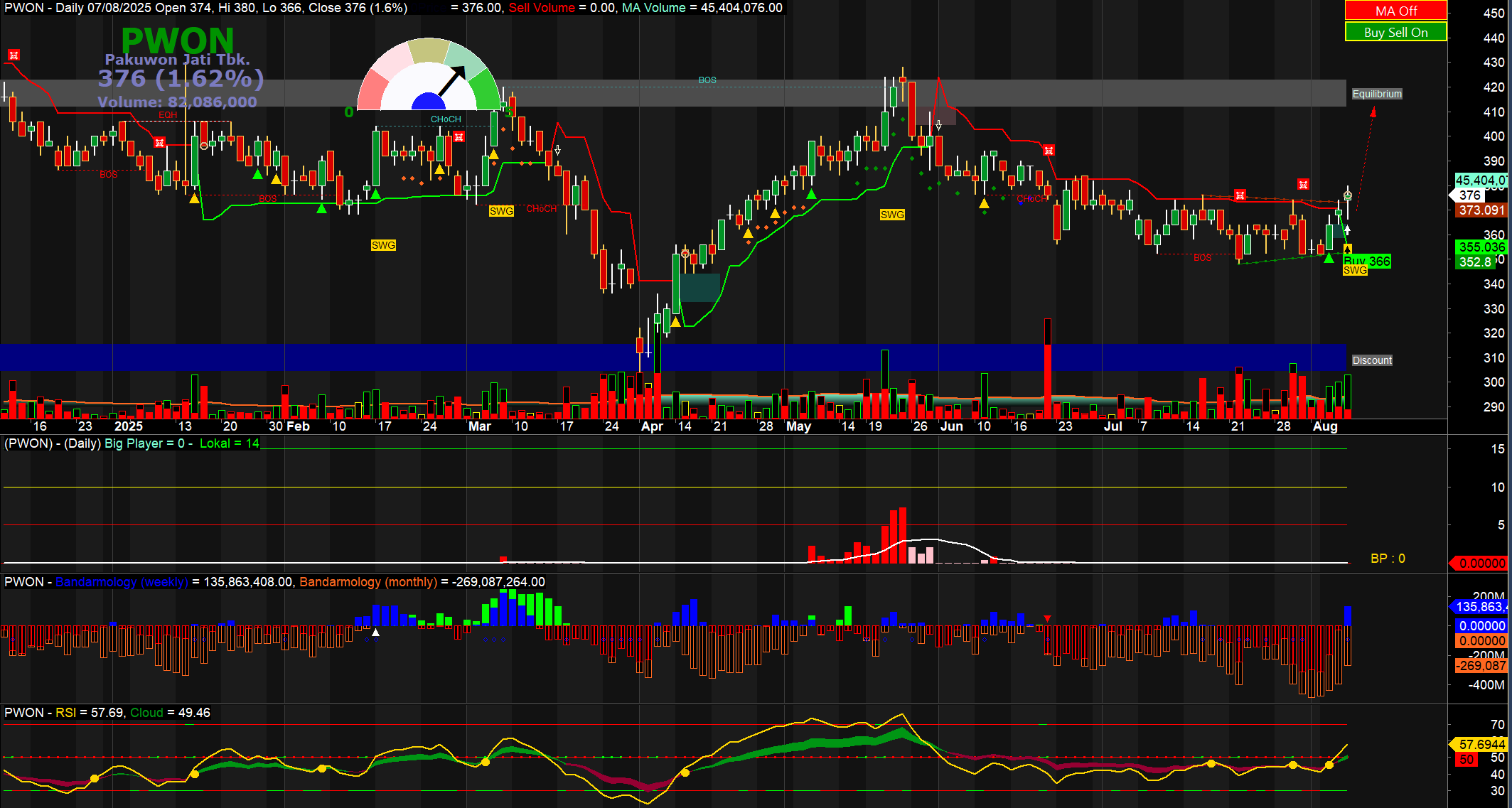This screenshot has height=808, width=1512.
Task: Select the skull marker above the June candles
Action: [1049, 151]
